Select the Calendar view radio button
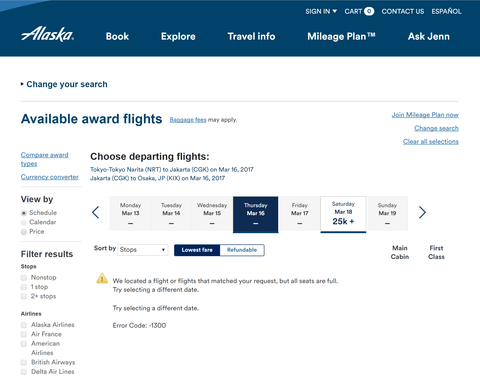 click(24, 222)
